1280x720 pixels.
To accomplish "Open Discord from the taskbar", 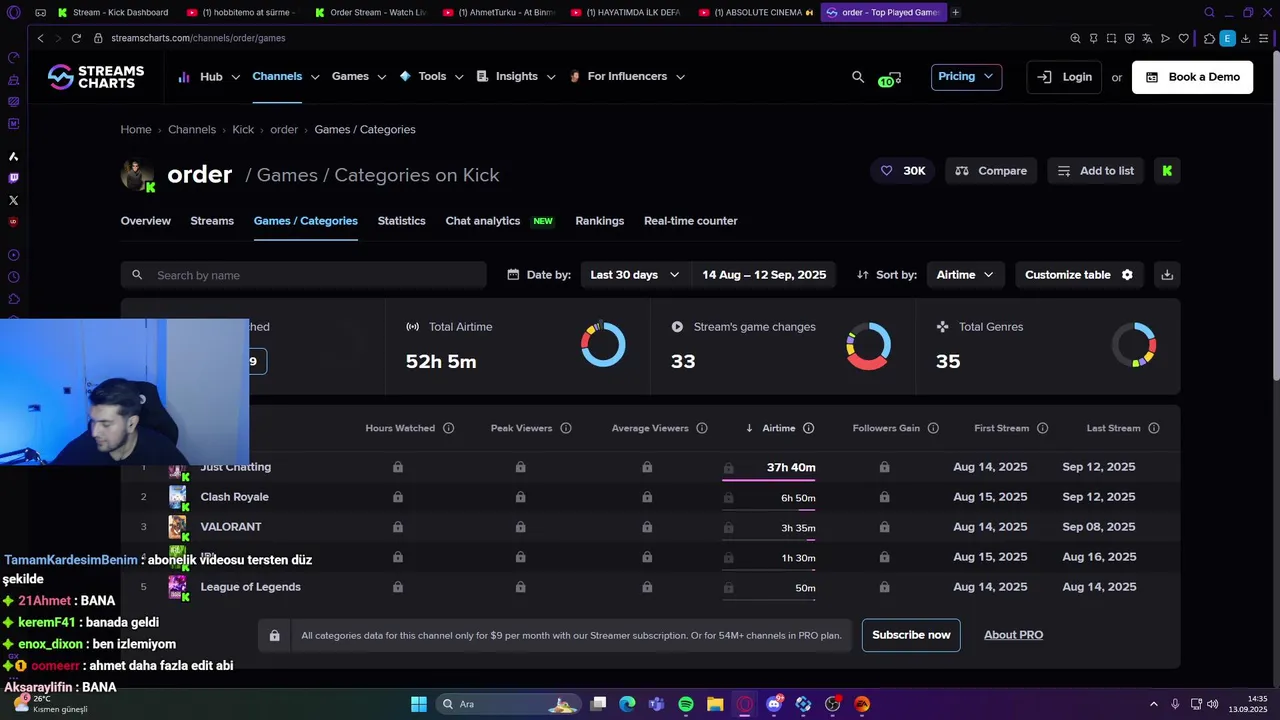I will (774, 704).
